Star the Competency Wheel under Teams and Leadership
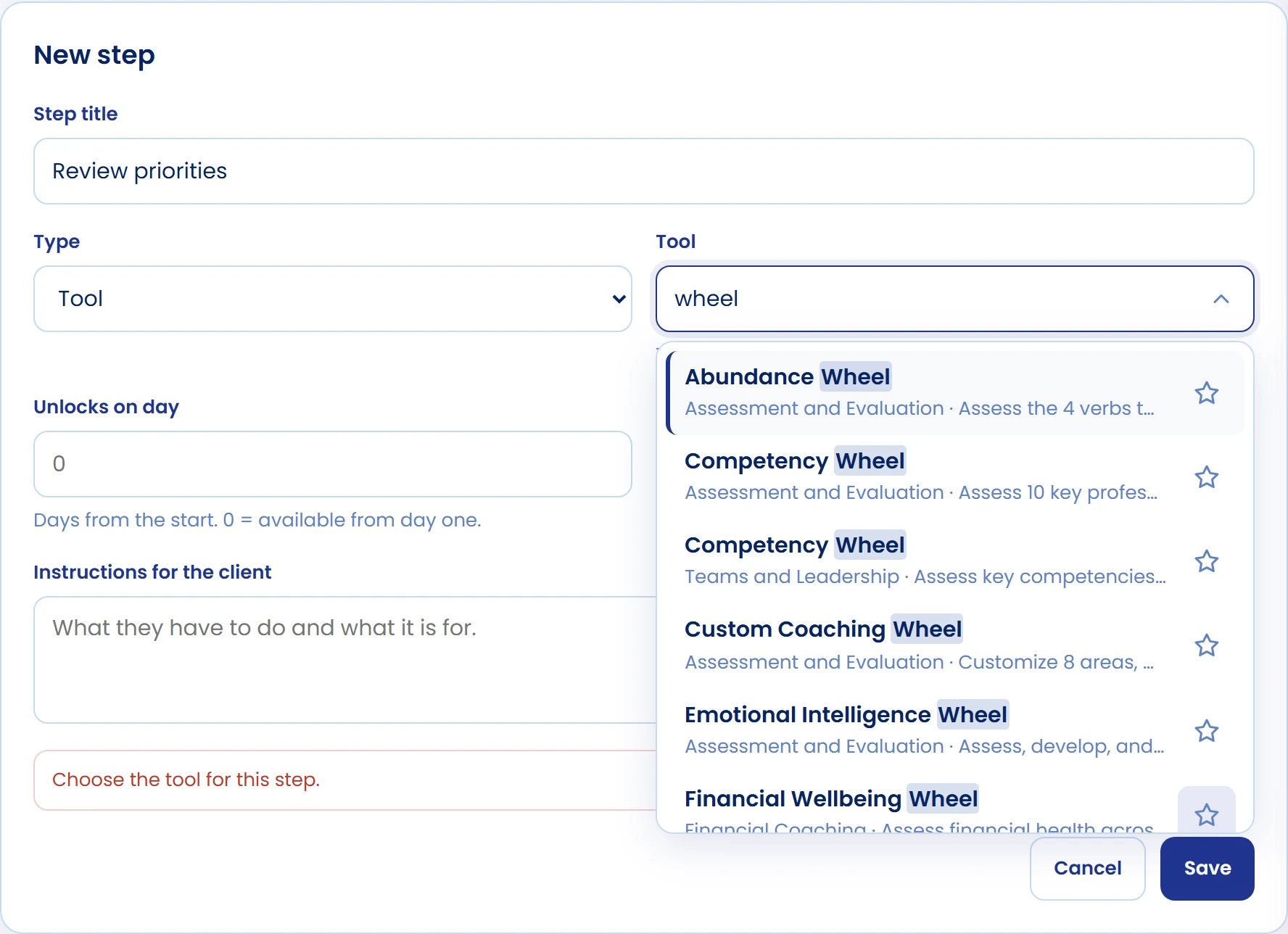 [x=1206, y=561]
